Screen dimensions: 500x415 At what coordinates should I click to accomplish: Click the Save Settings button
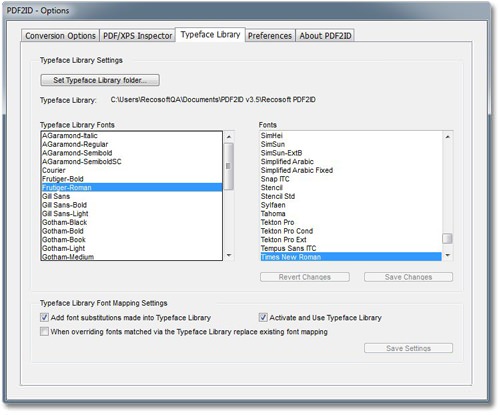point(408,348)
